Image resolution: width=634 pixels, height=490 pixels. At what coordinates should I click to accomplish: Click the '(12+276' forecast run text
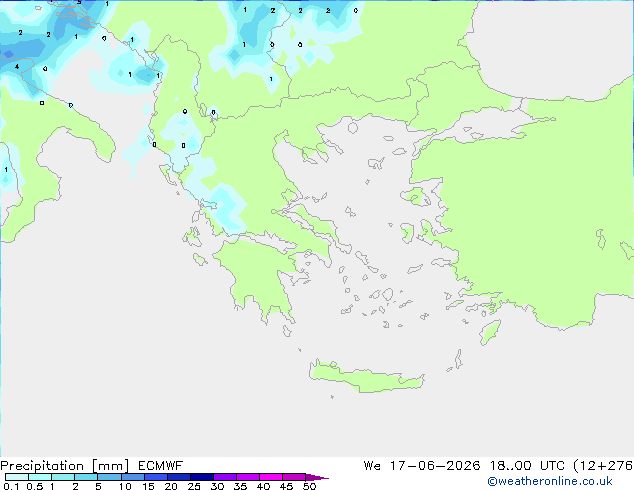pyautogui.click(x=603, y=466)
